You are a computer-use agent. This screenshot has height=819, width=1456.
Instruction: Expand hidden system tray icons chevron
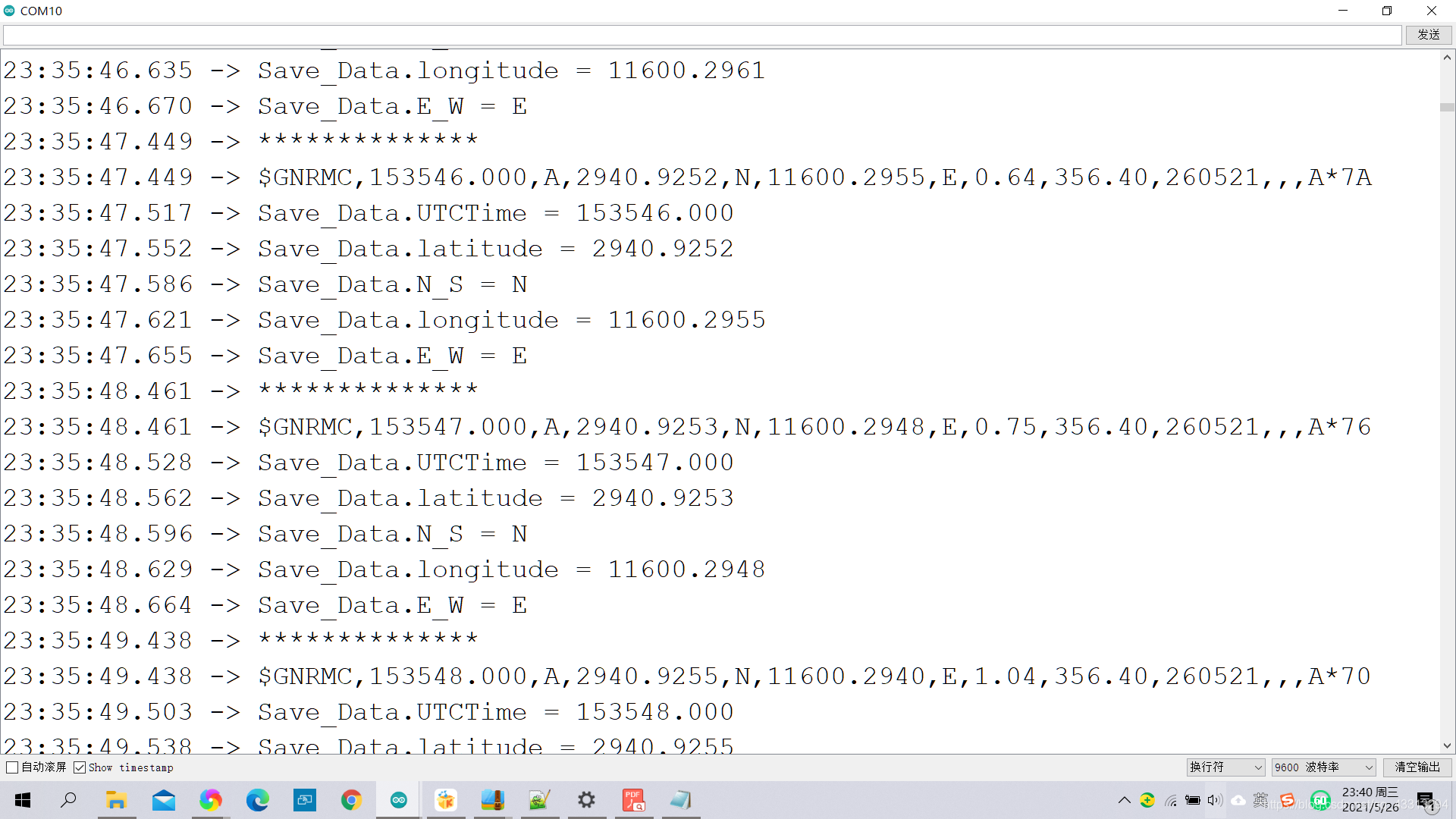[x=1124, y=800]
